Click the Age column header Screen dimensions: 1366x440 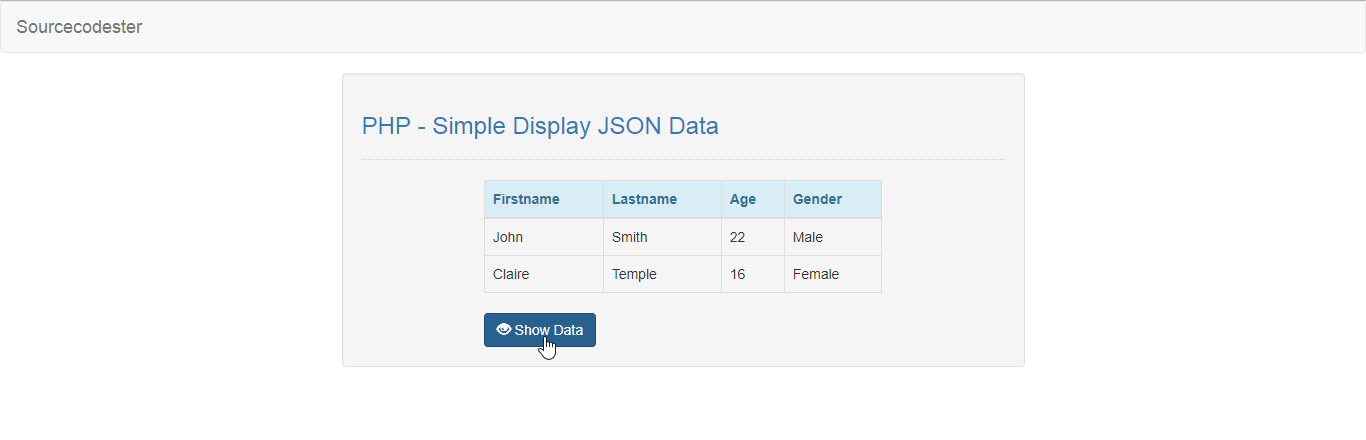(743, 199)
